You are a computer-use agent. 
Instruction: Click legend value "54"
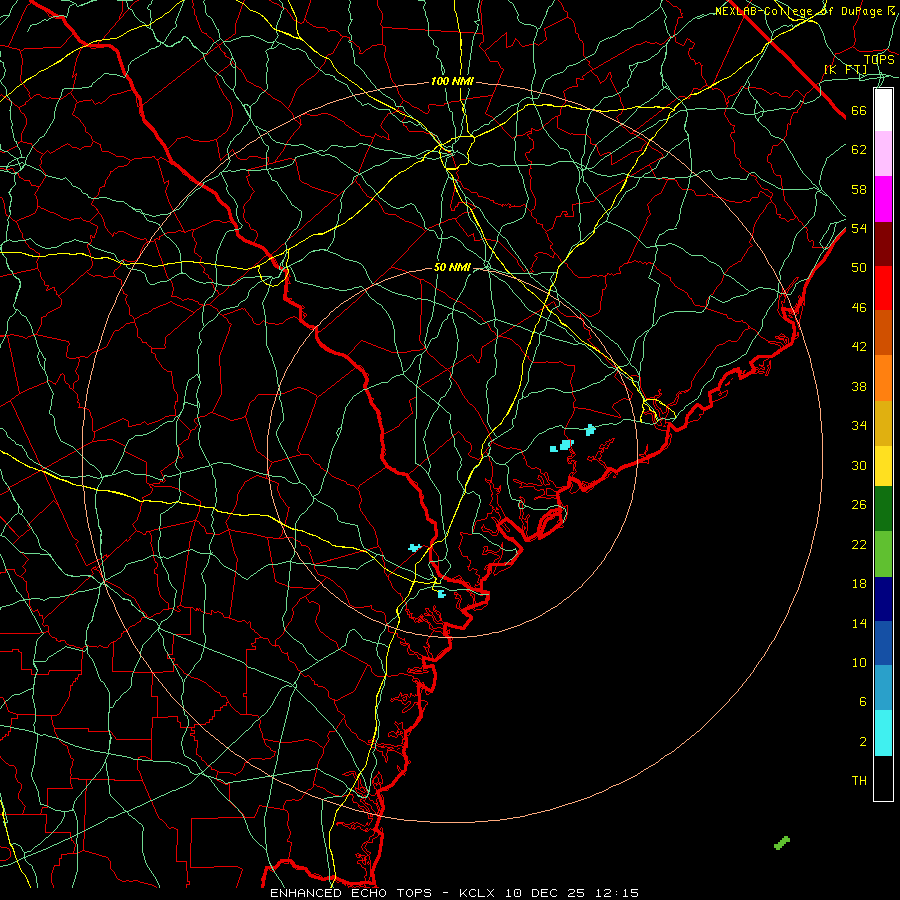[859, 228]
